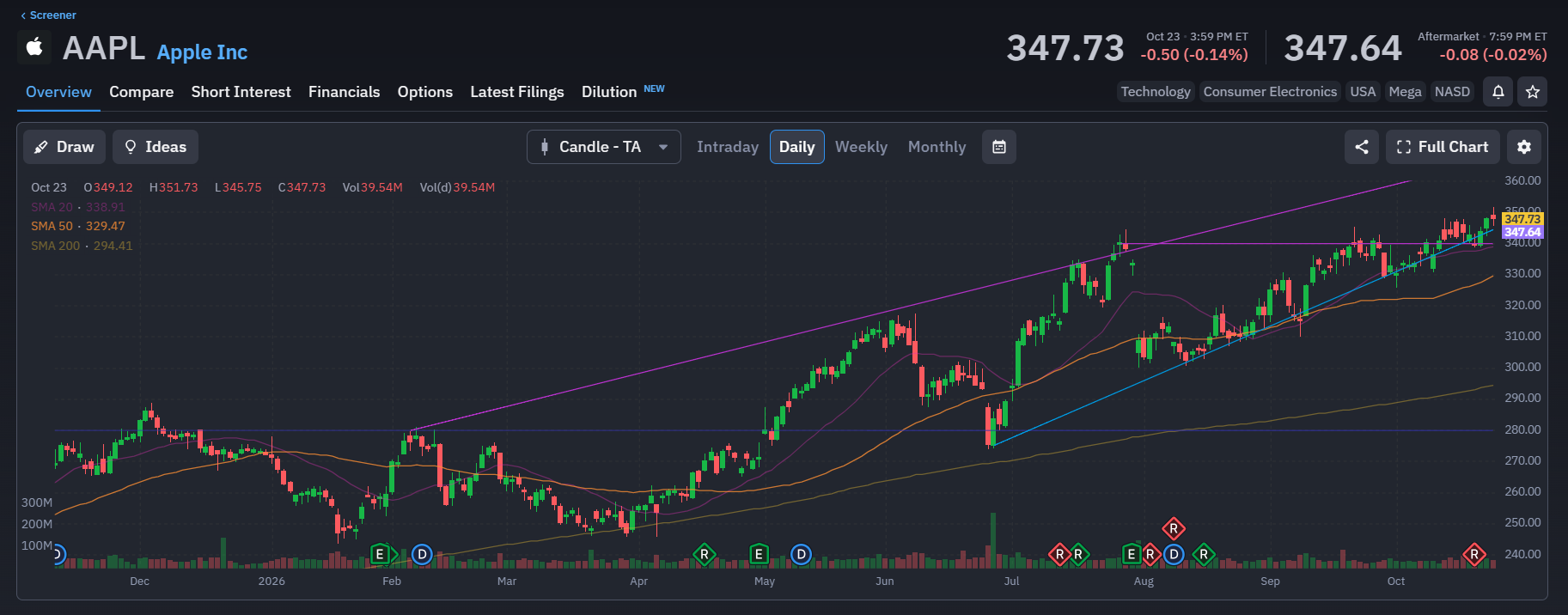
Task: Open the May earnings E marker
Action: 759,555
